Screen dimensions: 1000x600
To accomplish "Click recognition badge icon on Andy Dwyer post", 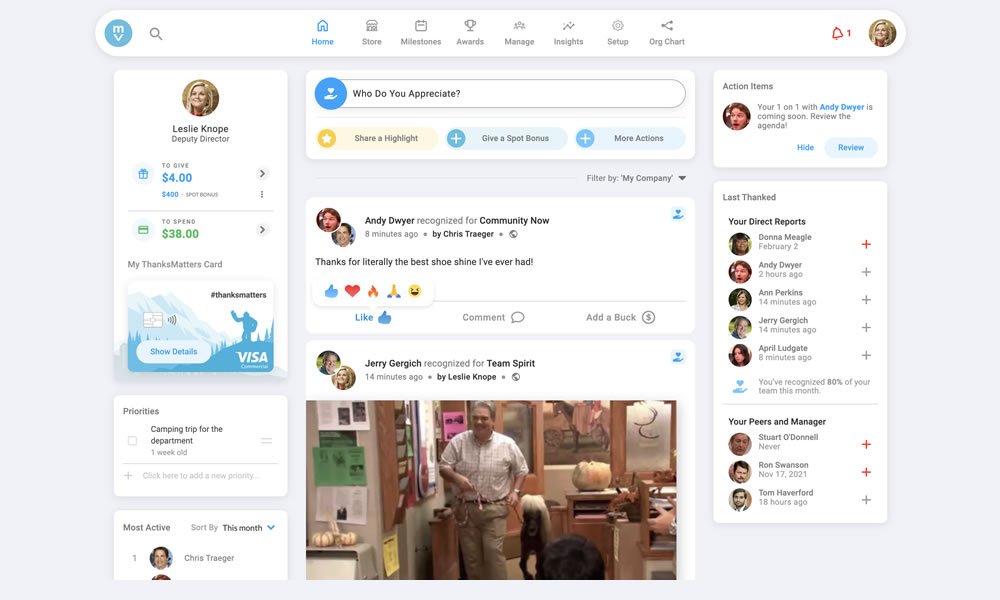I will click(677, 214).
